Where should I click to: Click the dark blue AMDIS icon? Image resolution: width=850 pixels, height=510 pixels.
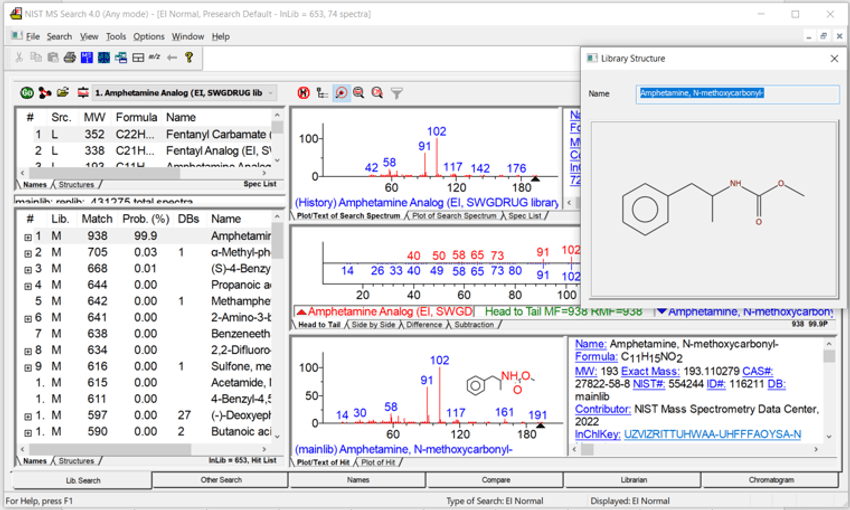(x=104, y=57)
